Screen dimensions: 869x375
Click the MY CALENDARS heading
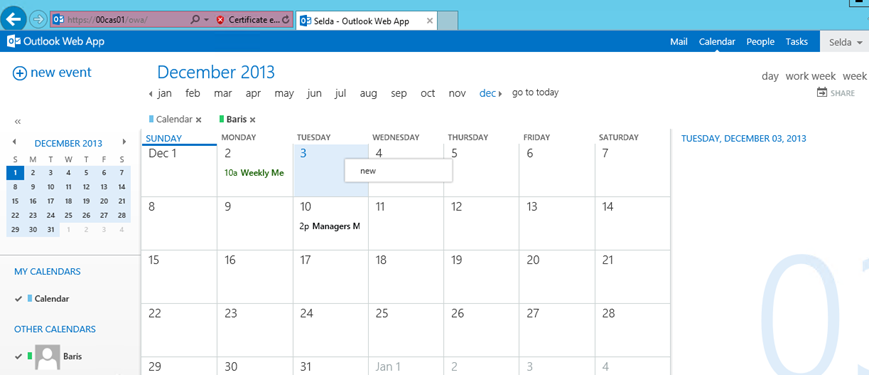pos(47,271)
